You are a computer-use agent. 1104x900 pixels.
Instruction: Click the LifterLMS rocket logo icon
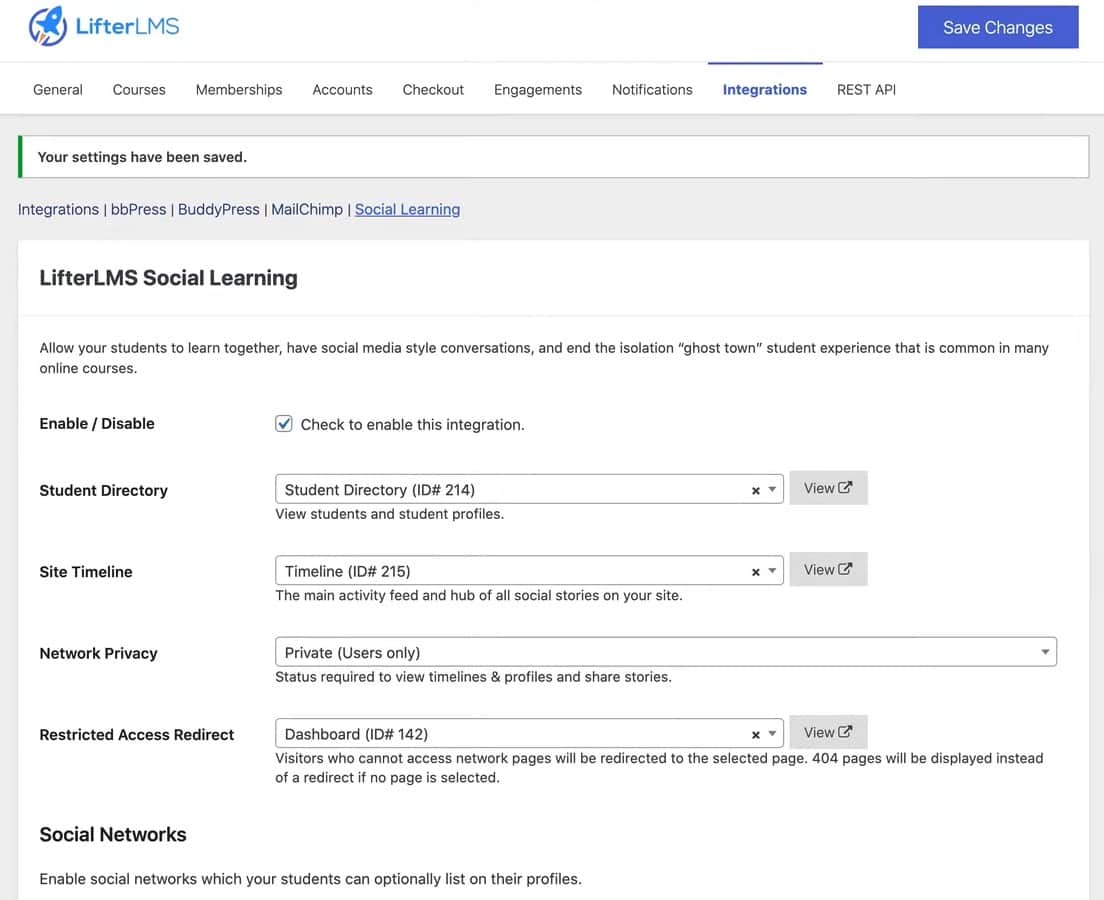(x=48, y=27)
